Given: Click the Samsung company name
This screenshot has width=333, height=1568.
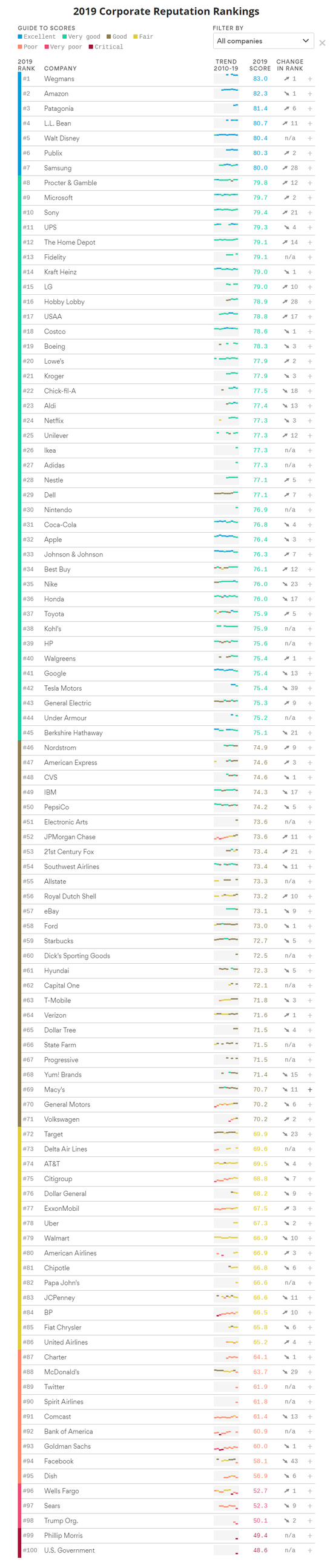Looking at the screenshot, I should click(x=58, y=168).
